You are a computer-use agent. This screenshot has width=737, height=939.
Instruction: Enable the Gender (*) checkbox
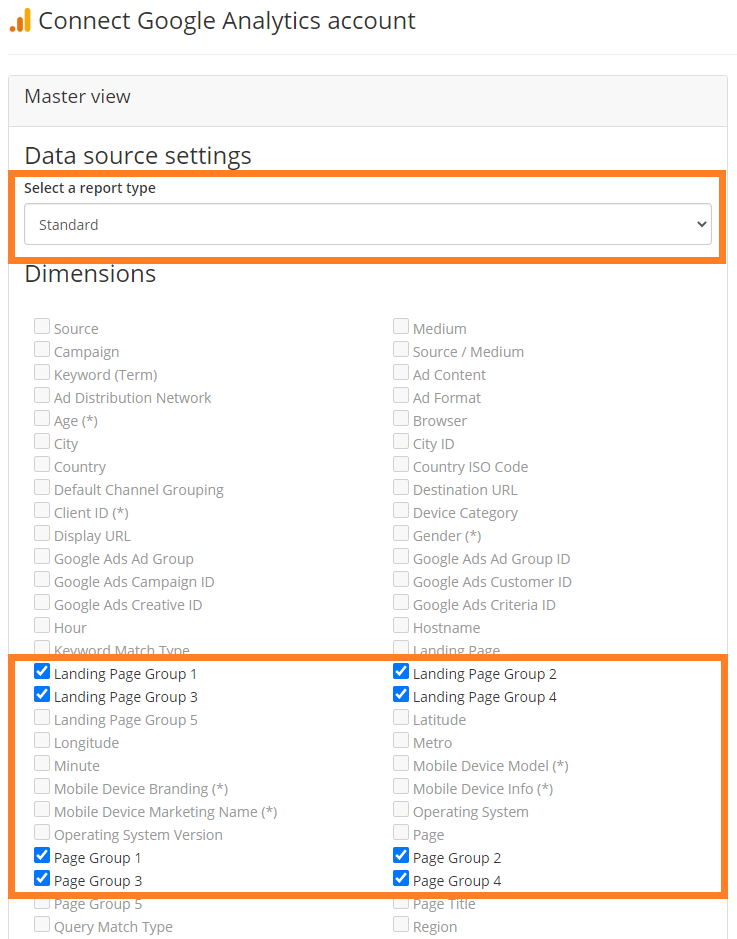pos(401,533)
